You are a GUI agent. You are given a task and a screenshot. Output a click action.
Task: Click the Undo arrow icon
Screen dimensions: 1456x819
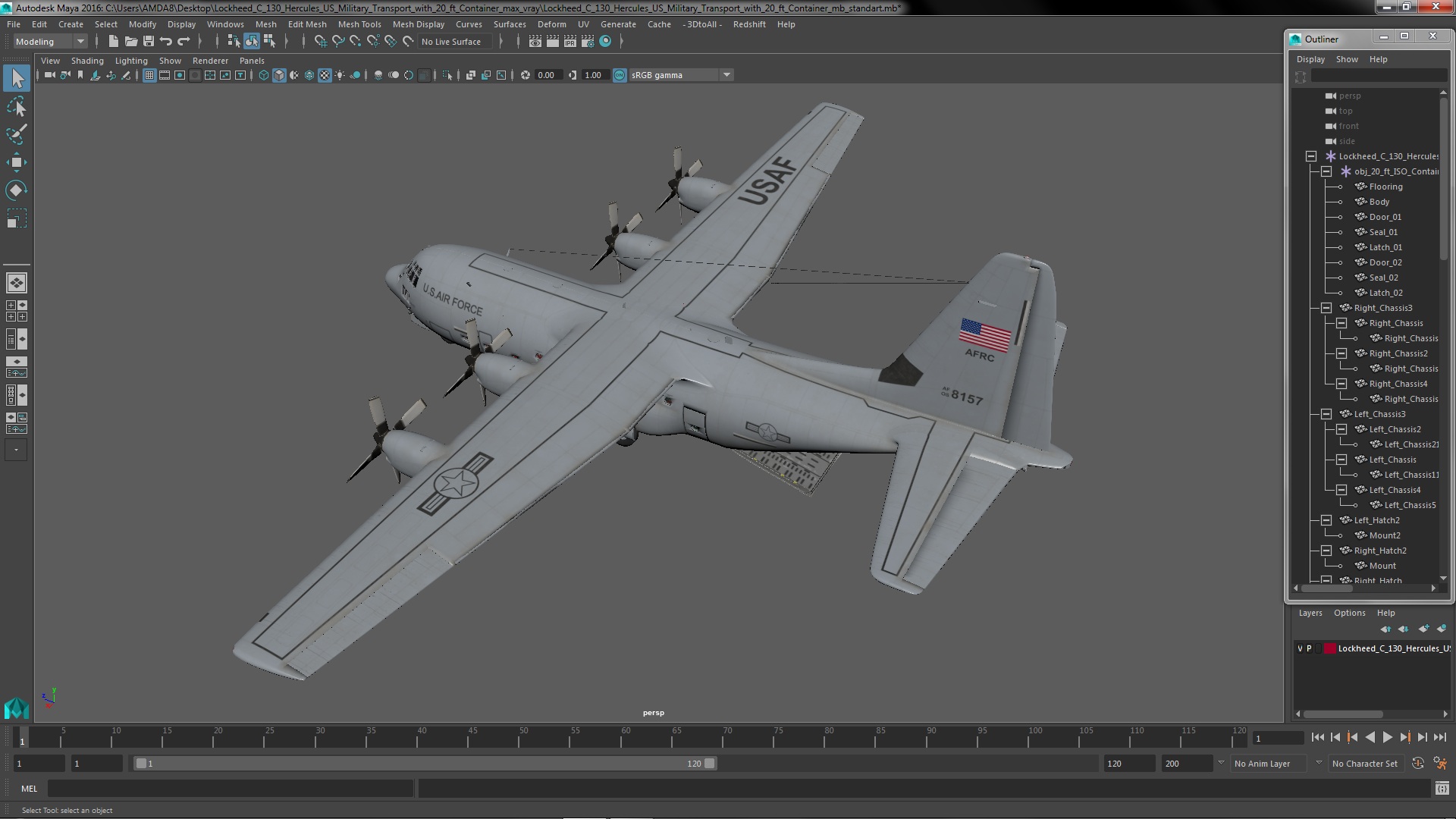coord(166,42)
